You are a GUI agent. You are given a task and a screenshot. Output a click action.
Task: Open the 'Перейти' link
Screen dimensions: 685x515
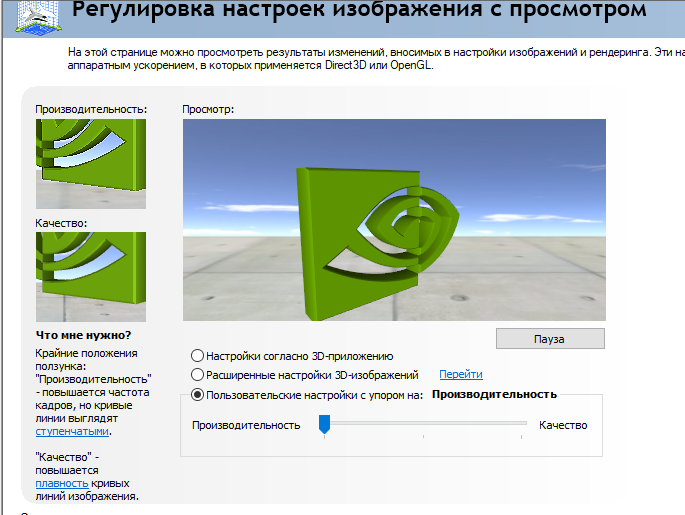[461, 374]
